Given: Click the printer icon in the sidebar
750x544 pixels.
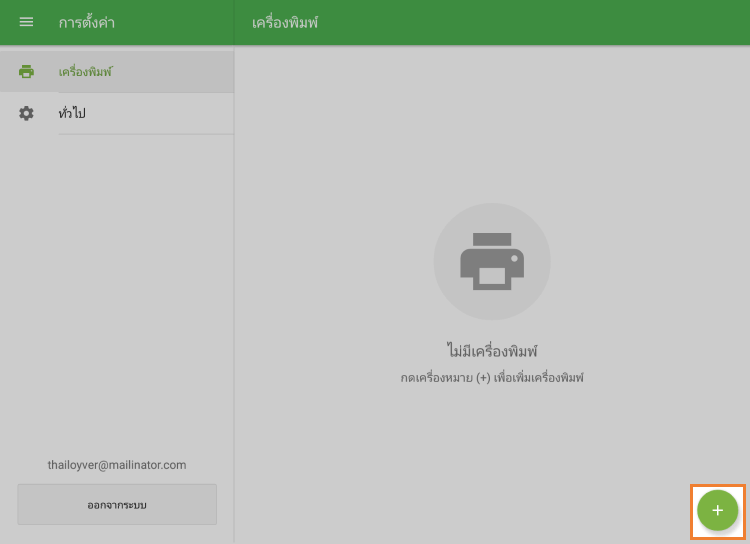Looking at the screenshot, I should coord(26,72).
